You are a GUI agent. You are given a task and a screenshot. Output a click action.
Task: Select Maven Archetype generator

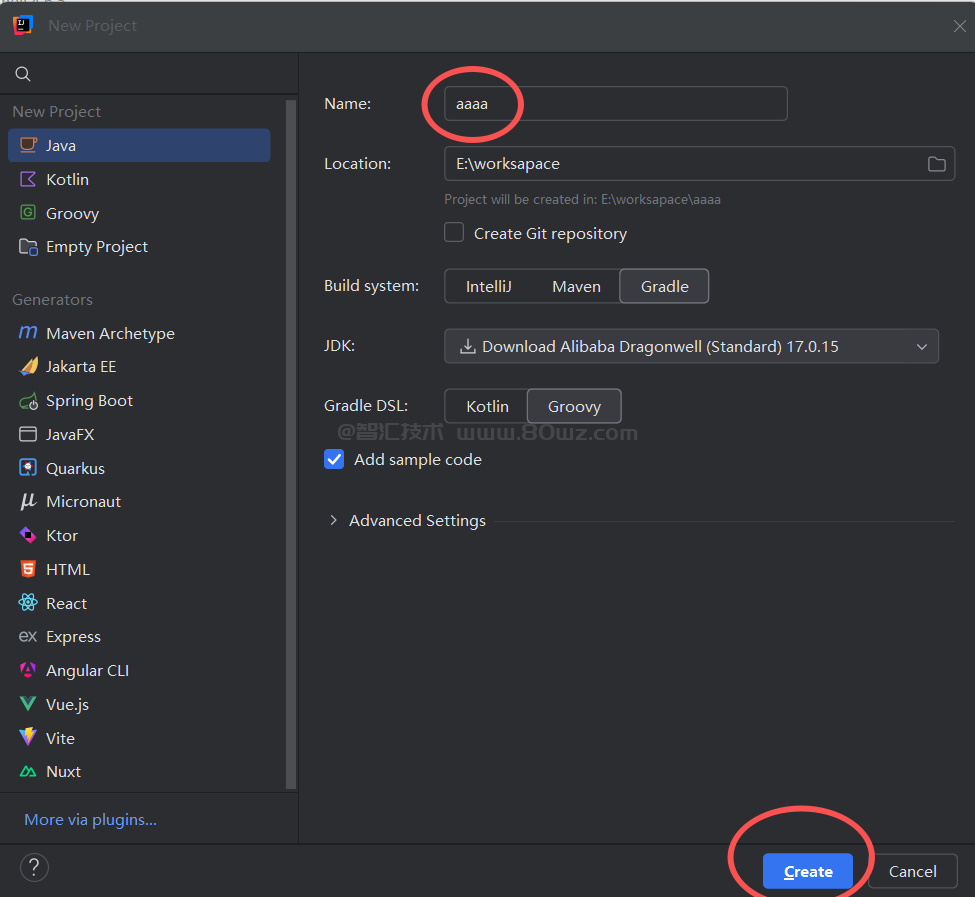[139, 333]
